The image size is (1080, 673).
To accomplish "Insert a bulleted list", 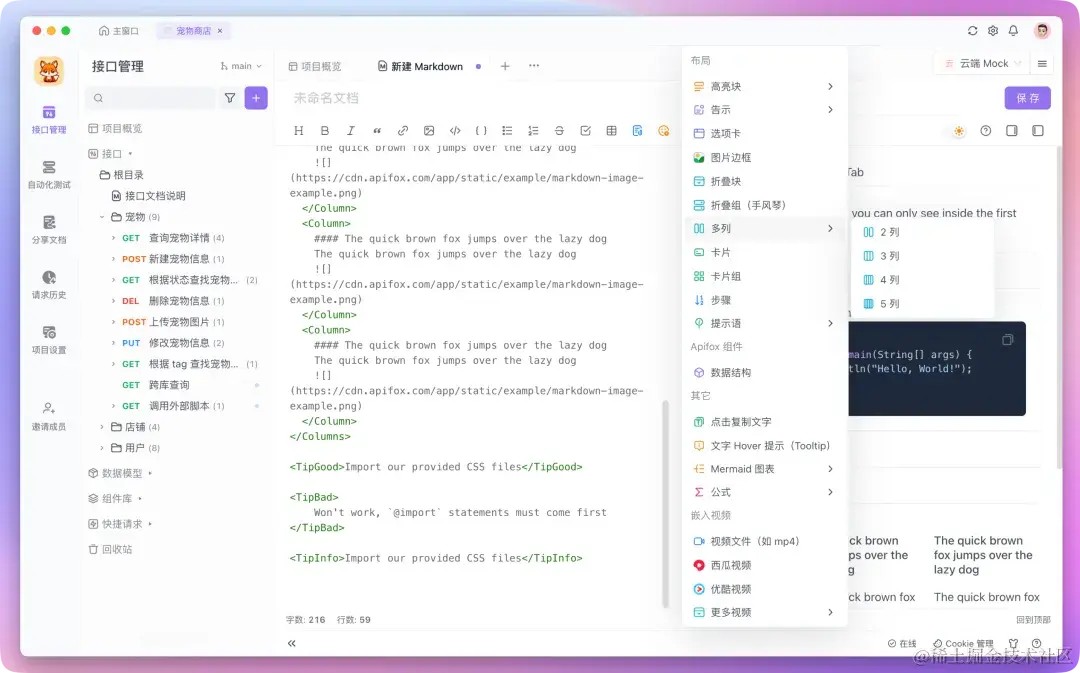I will coord(507,131).
